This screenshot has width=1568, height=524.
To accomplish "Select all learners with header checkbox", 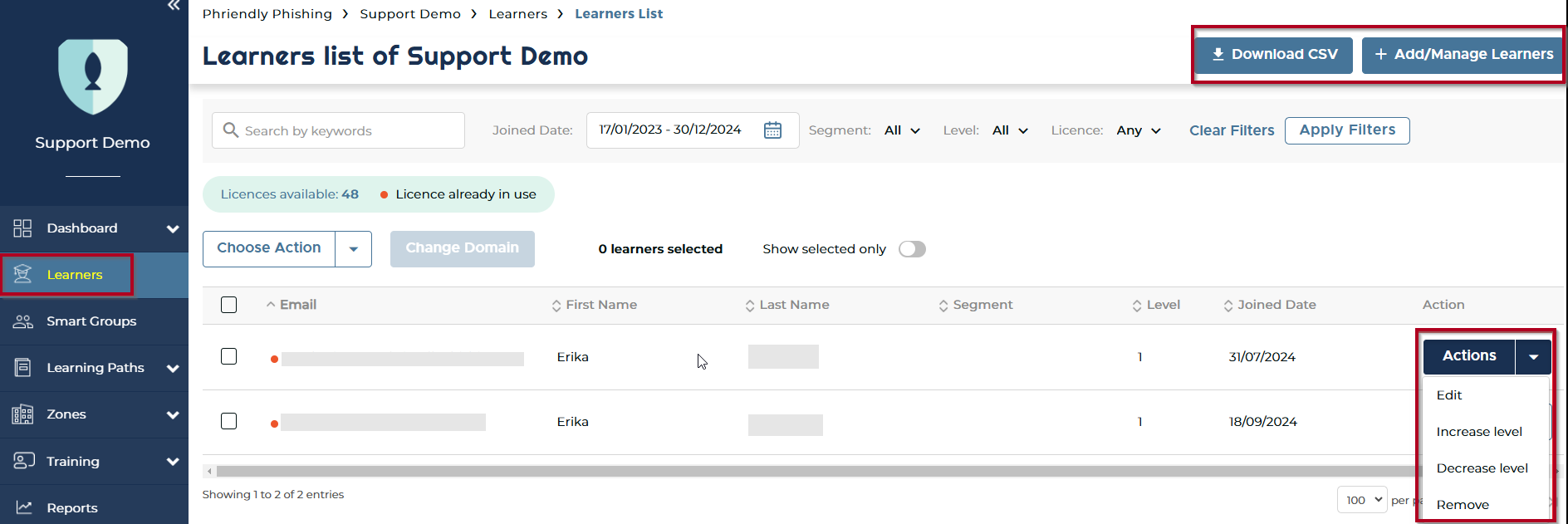I will click(229, 305).
